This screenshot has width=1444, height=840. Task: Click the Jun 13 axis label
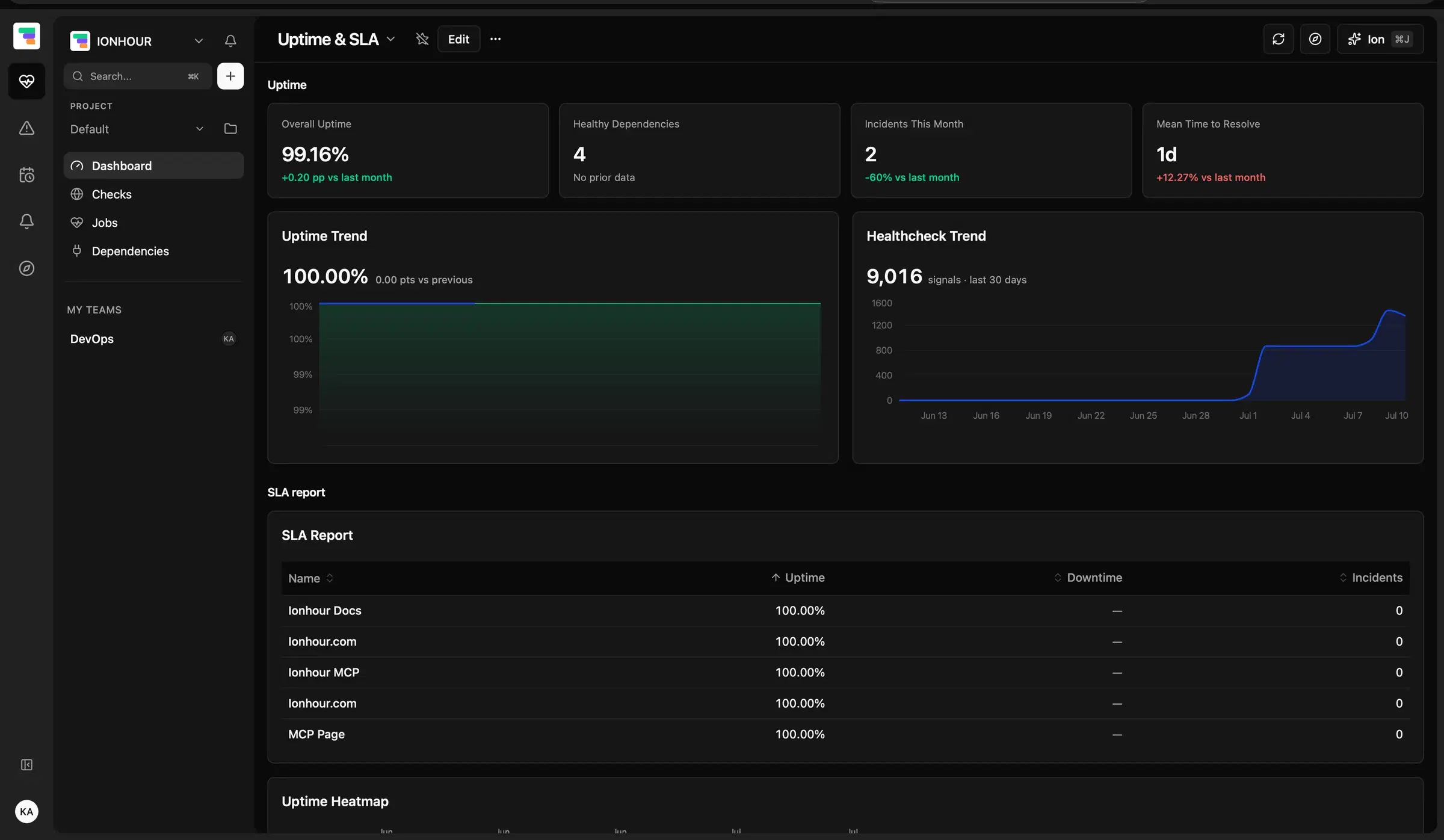934,416
